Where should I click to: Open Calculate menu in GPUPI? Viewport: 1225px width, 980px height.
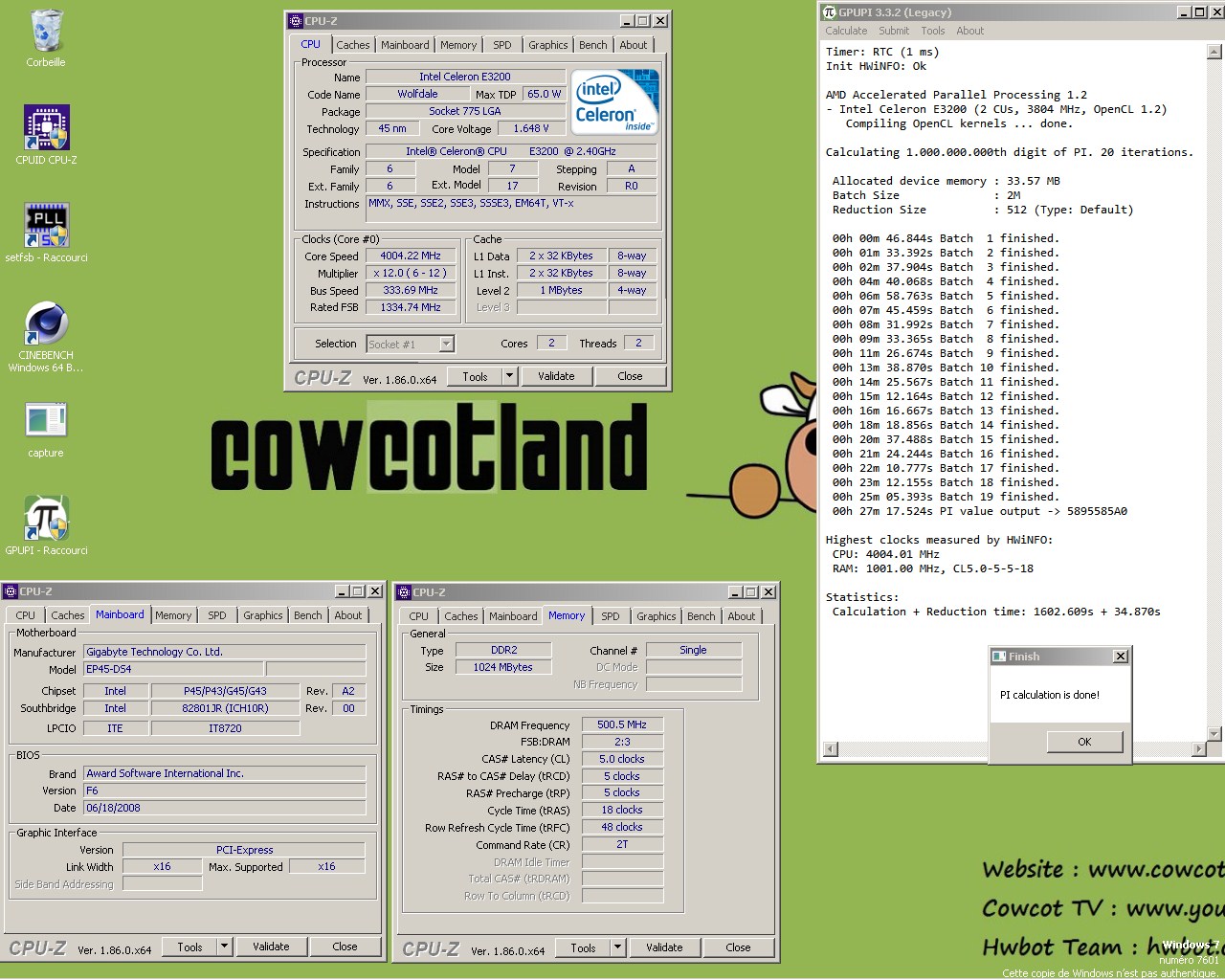coord(846,31)
